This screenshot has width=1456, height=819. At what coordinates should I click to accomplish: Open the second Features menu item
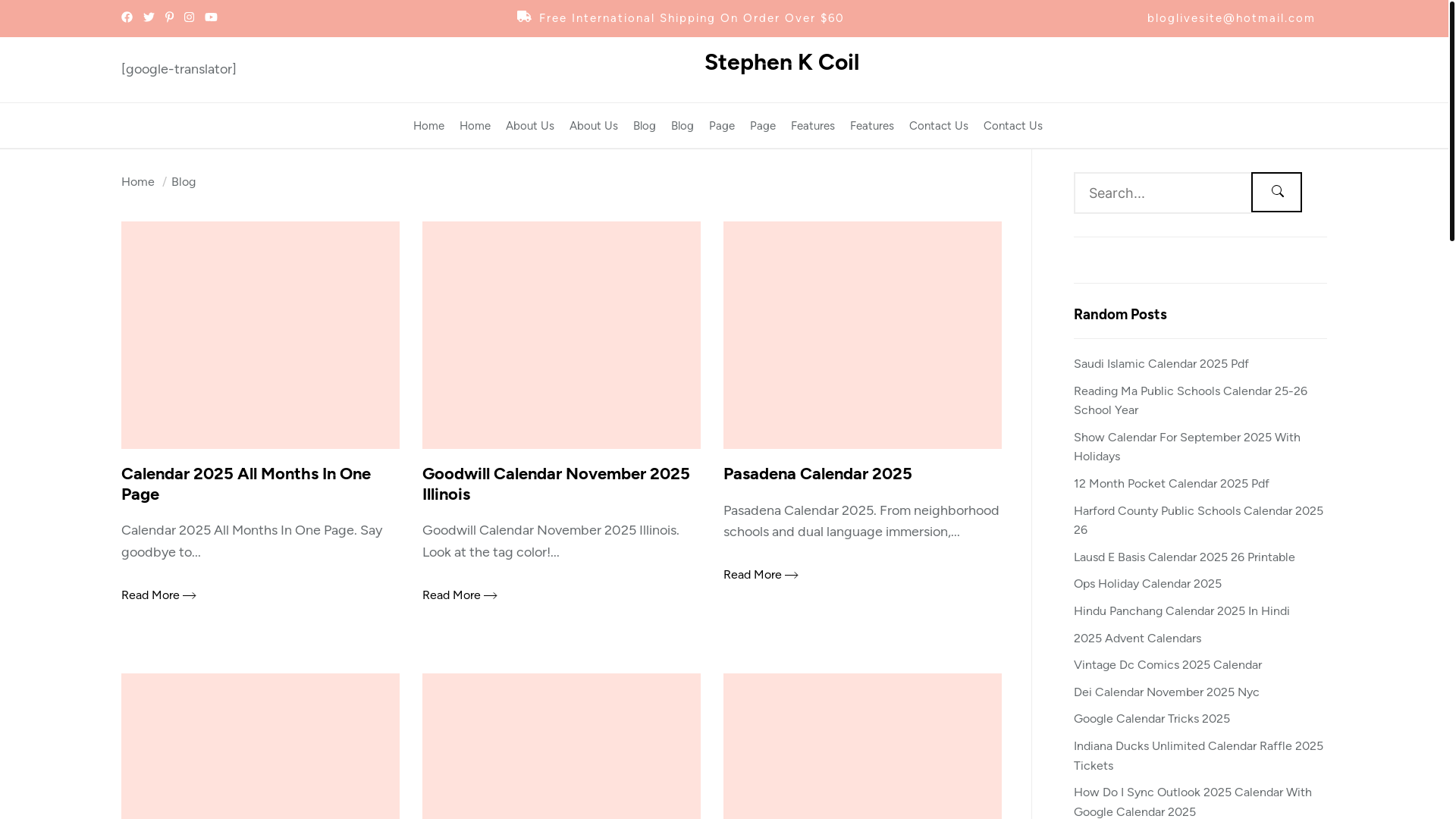click(872, 126)
